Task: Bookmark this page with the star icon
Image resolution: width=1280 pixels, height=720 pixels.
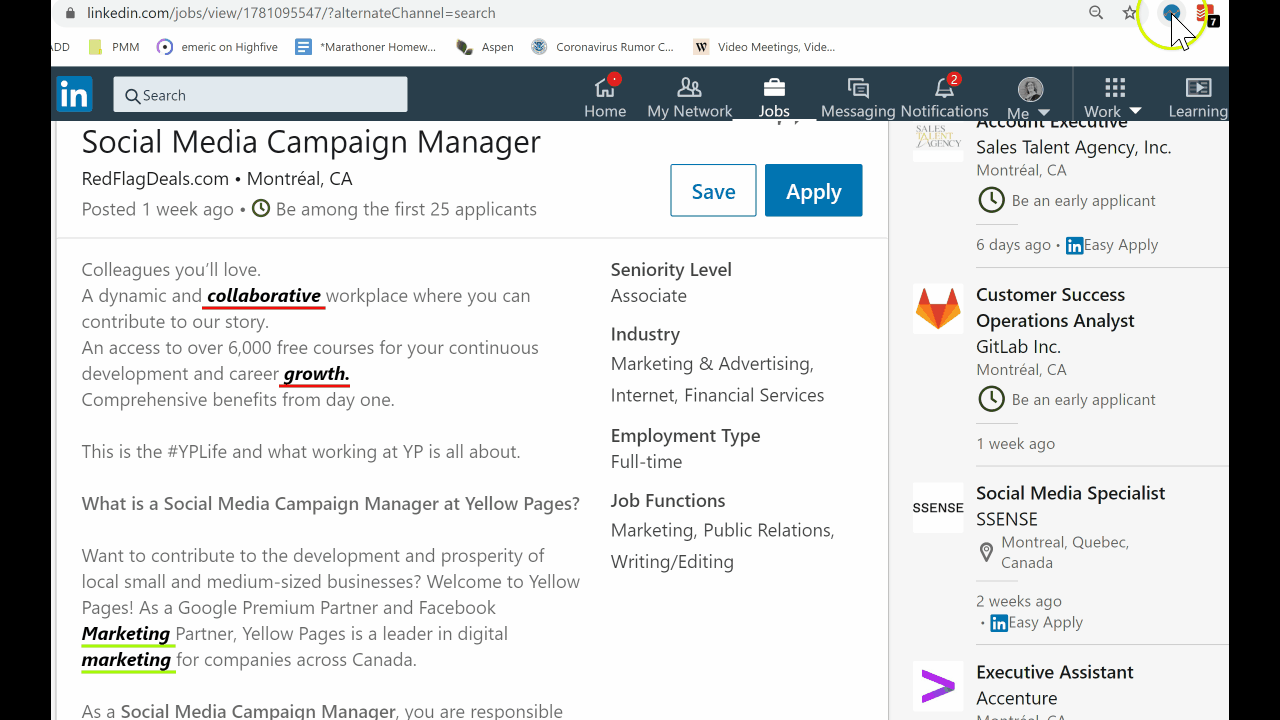Action: pos(1130,13)
